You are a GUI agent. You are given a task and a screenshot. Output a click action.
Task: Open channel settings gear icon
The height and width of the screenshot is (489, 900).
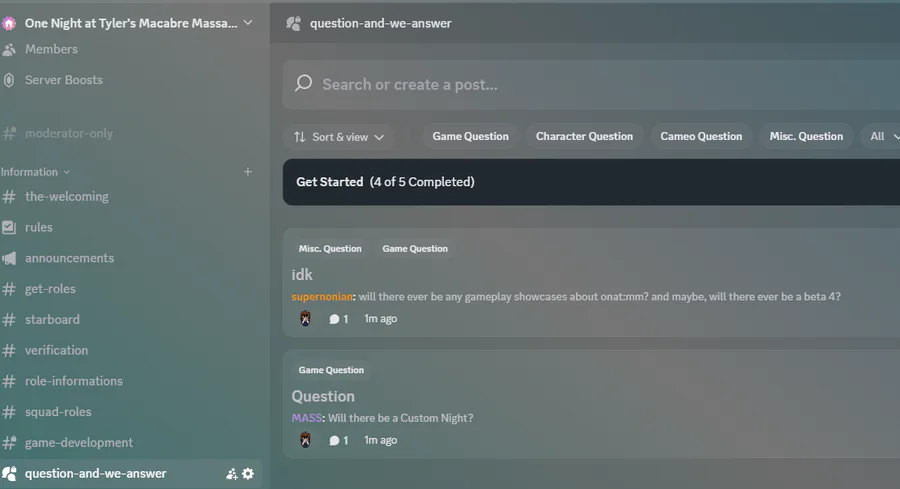click(248, 474)
